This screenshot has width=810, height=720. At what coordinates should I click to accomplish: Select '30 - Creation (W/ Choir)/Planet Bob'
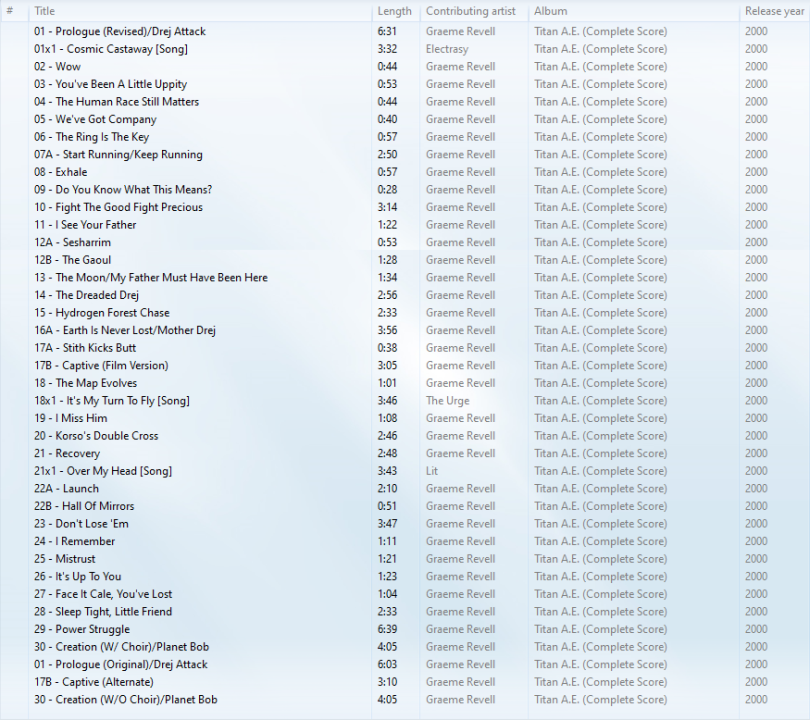coord(121,646)
